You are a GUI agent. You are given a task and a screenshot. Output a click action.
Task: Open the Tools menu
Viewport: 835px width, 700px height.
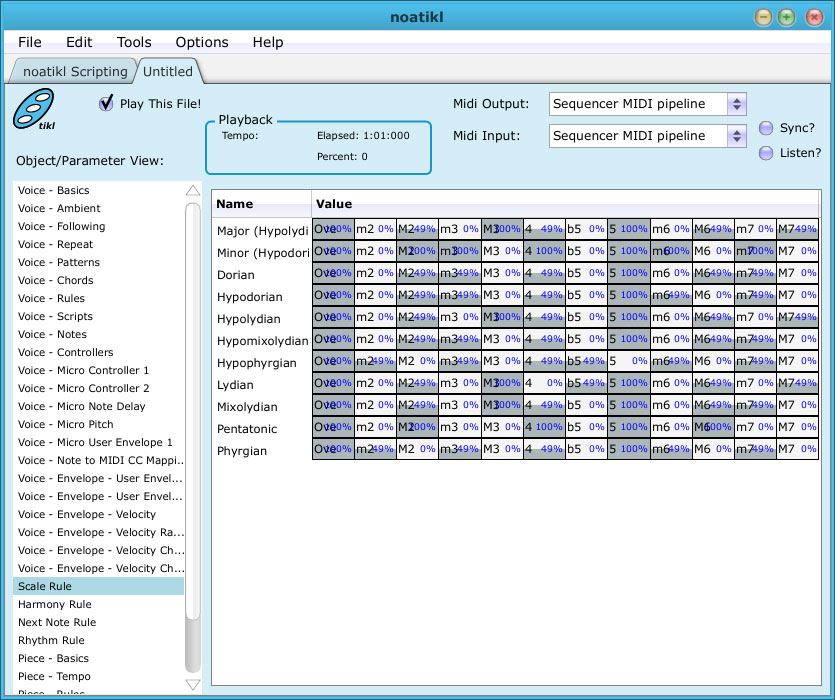point(134,42)
